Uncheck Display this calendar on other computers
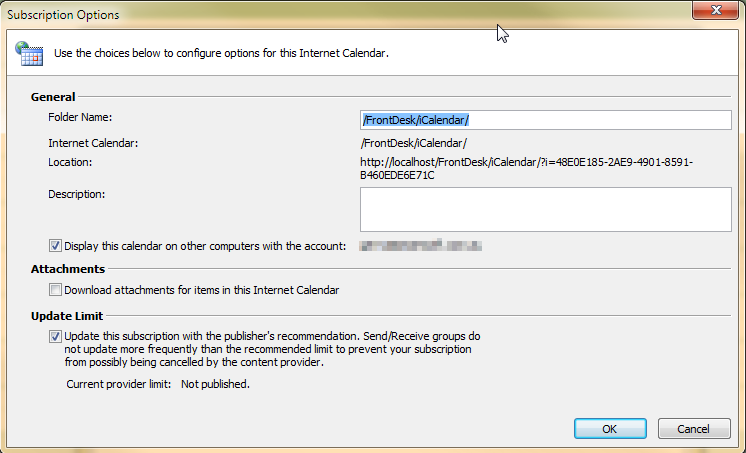Image resolution: width=746 pixels, height=453 pixels. (x=55, y=246)
